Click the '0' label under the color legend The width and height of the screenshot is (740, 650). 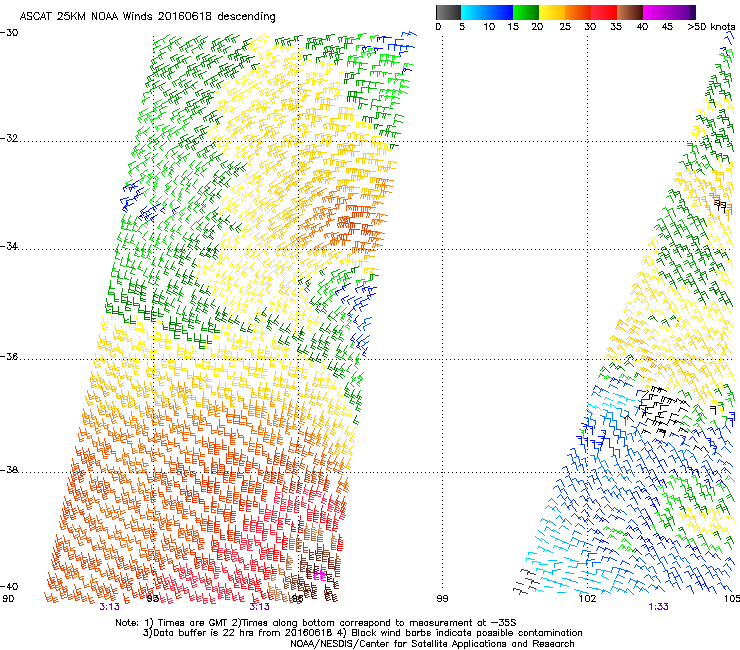tap(438, 27)
